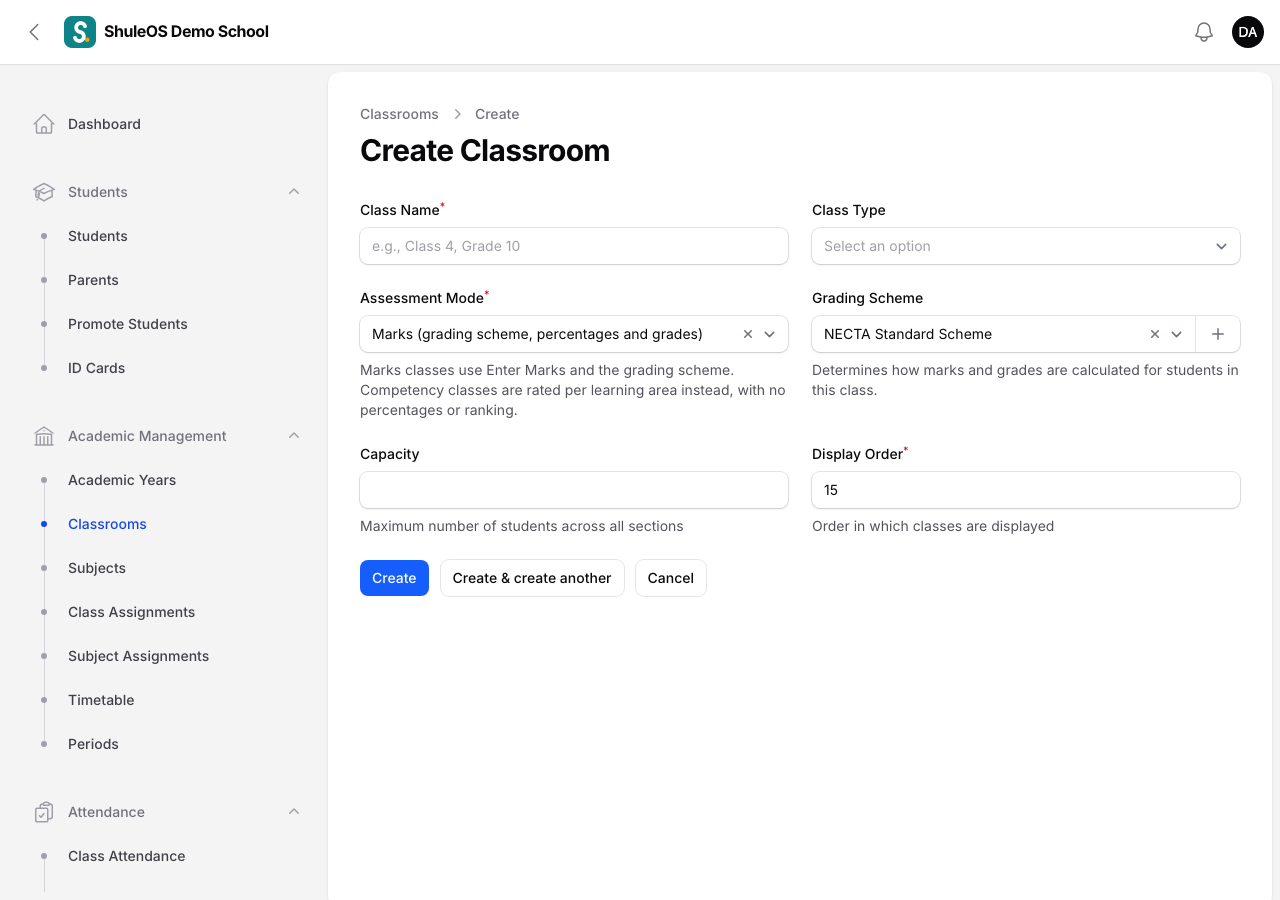This screenshot has width=1280, height=900.
Task: Click the blue Create button
Action: point(394,578)
